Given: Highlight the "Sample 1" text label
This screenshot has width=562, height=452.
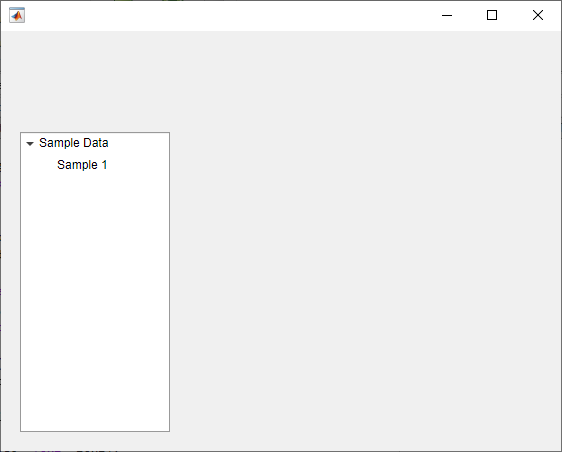Looking at the screenshot, I should [x=82, y=165].
